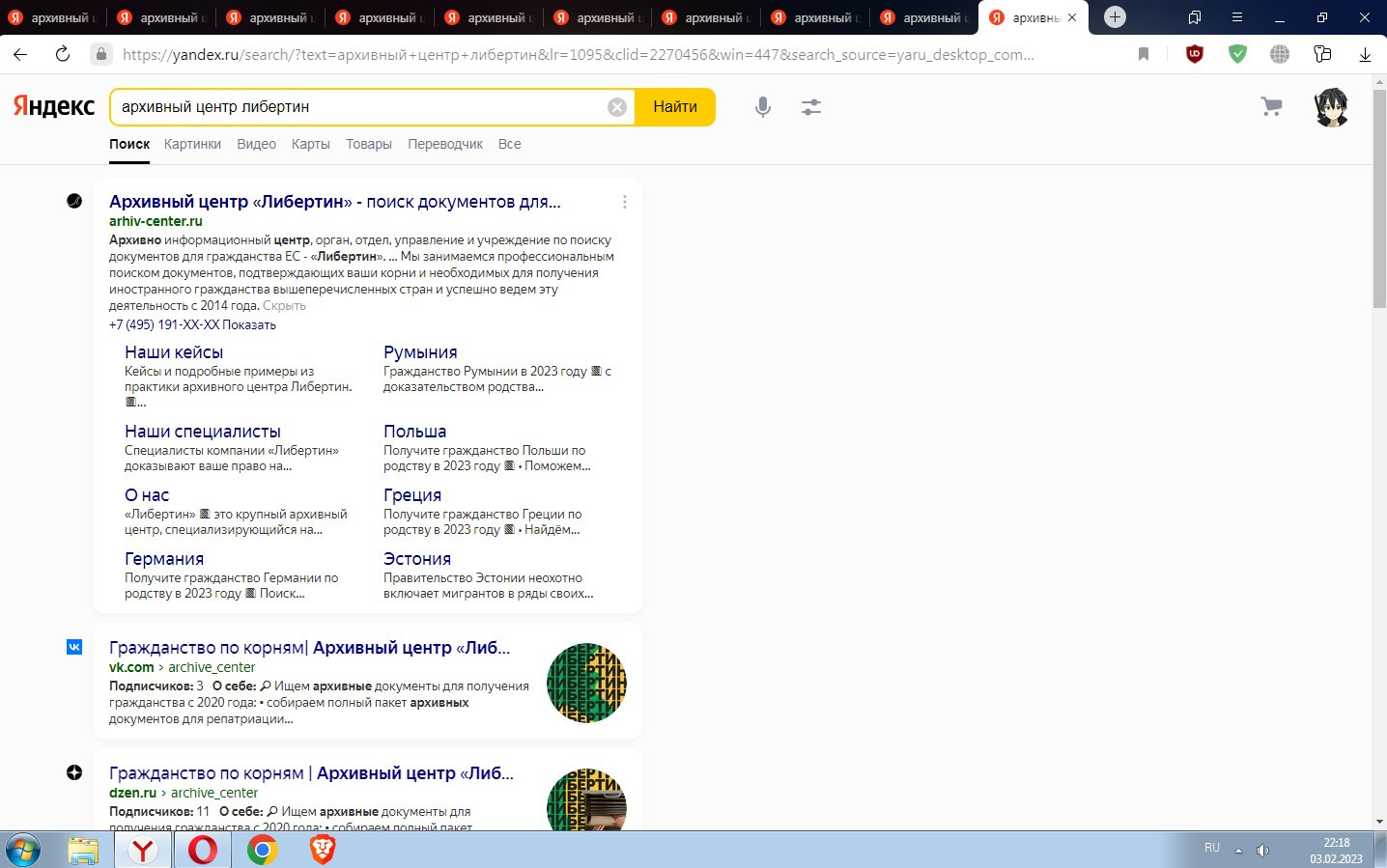
Task: Click the Dzen result thumbnail image
Action: 586,799
